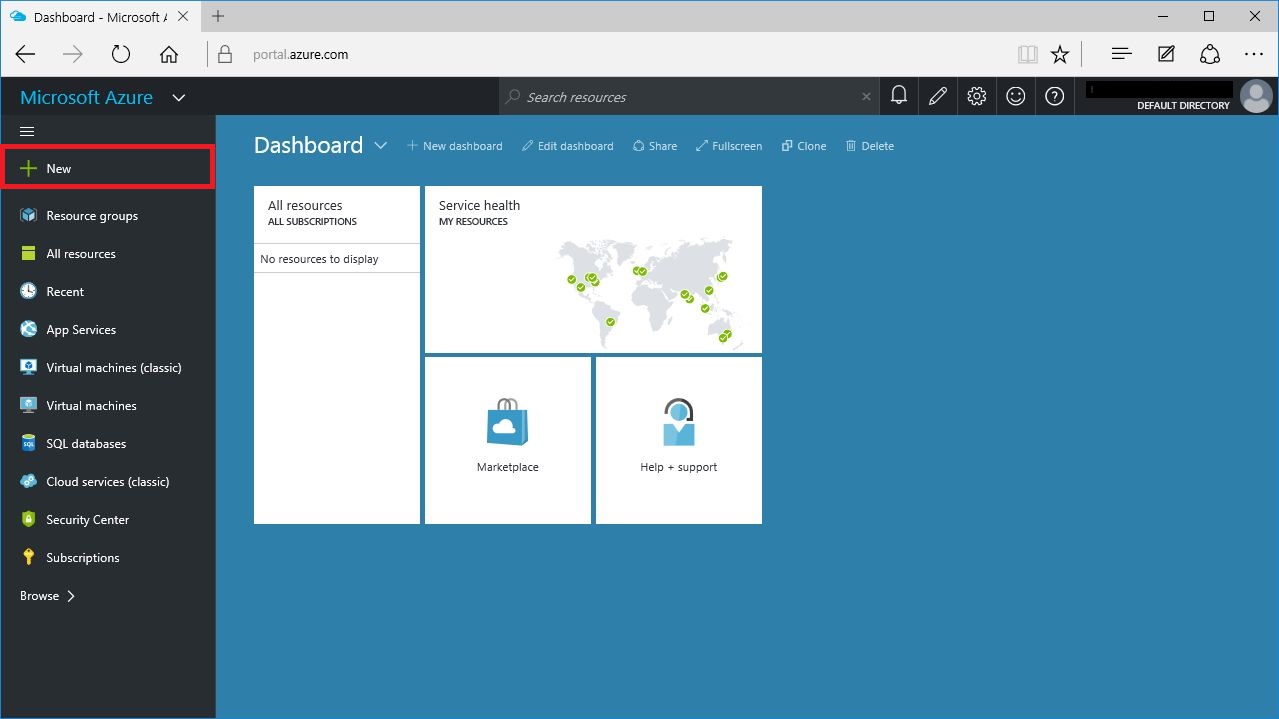Expand the Browse menu in sidebar
The image size is (1279, 719).
pos(48,596)
